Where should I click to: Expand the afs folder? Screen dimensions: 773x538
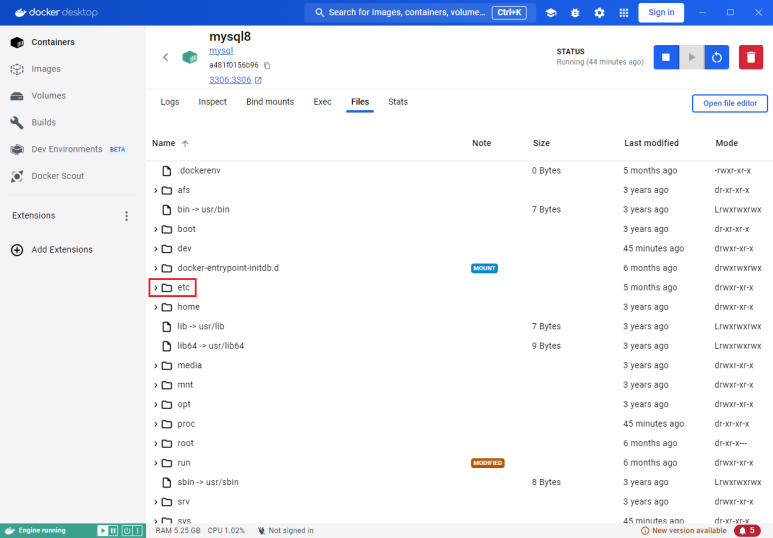point(156,190)
